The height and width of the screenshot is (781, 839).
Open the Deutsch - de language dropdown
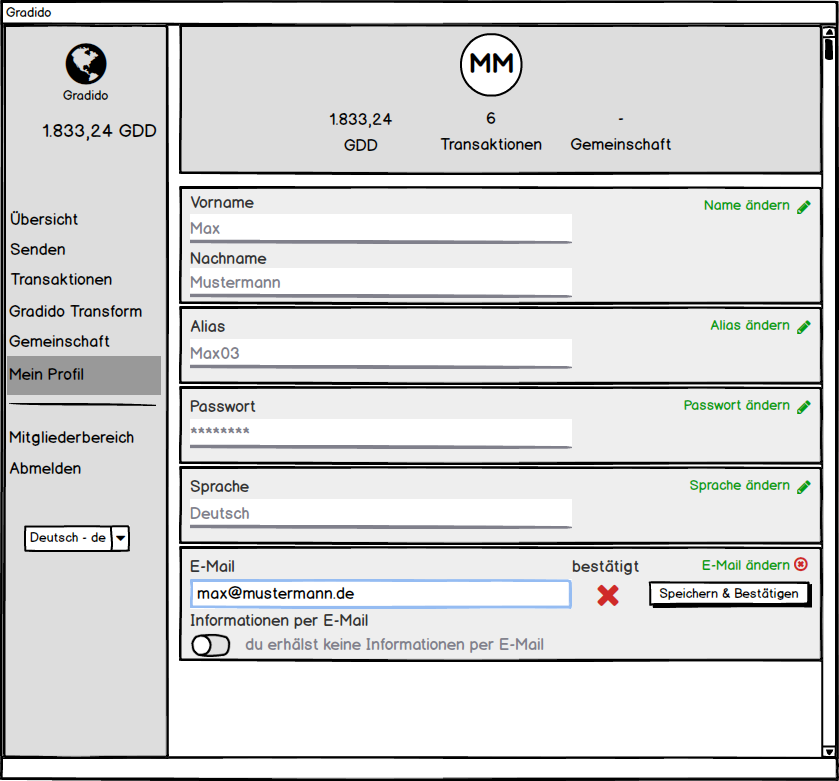click(x=120, y=538)
